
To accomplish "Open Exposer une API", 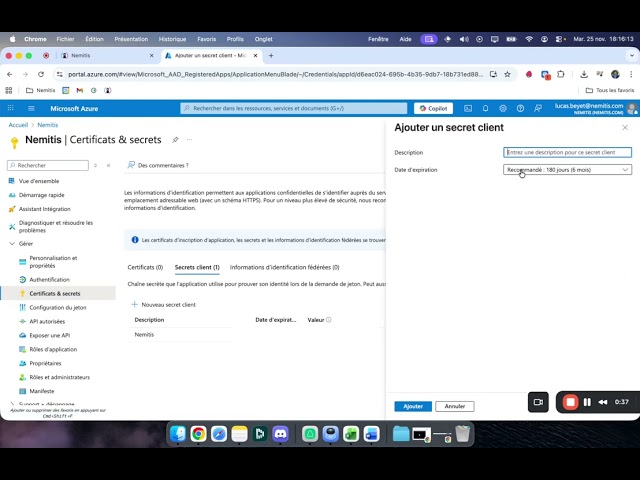I will click(49, 335).
